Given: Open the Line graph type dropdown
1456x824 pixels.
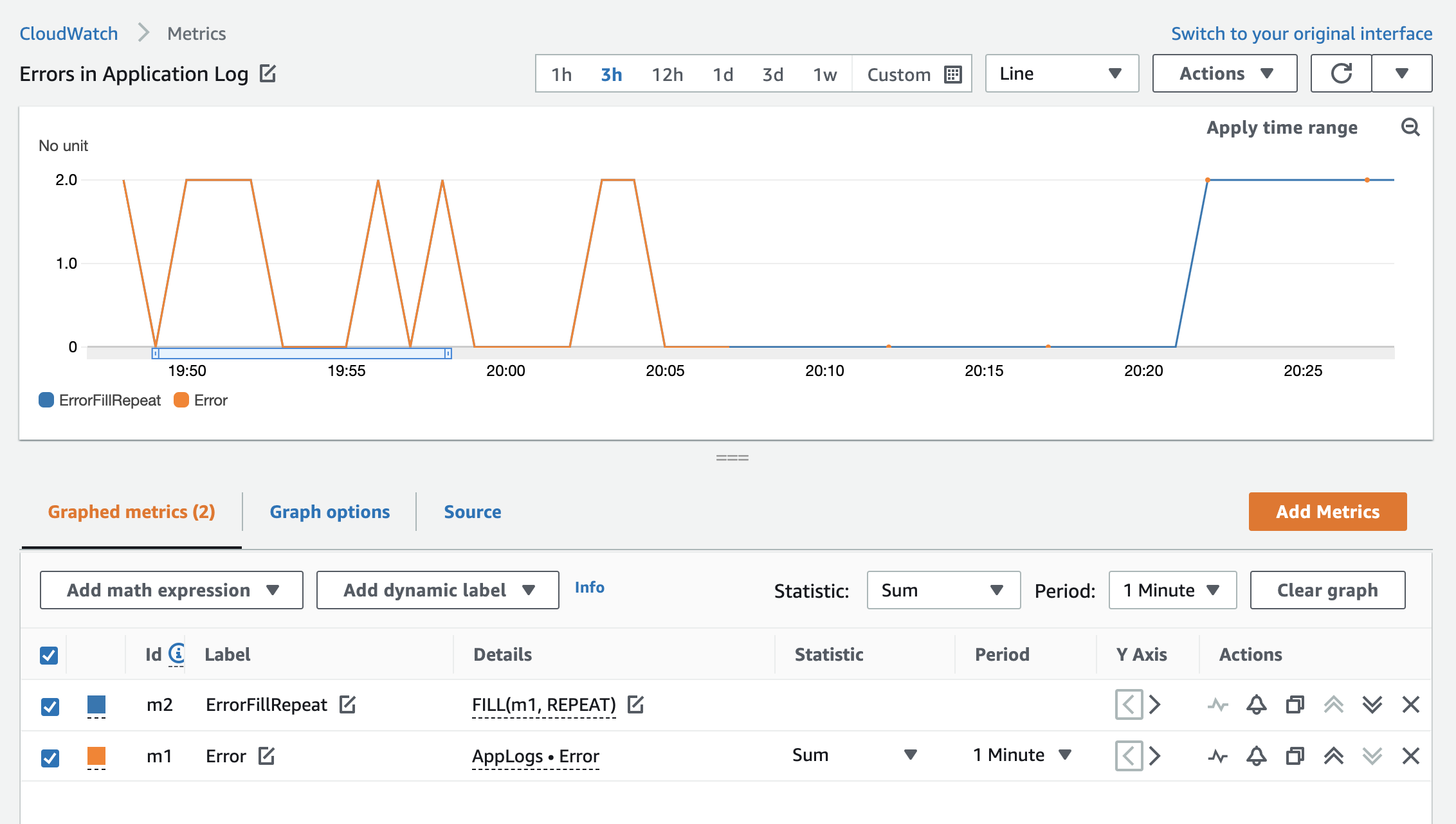Looking at the screenshot, I should point(1061,73).
